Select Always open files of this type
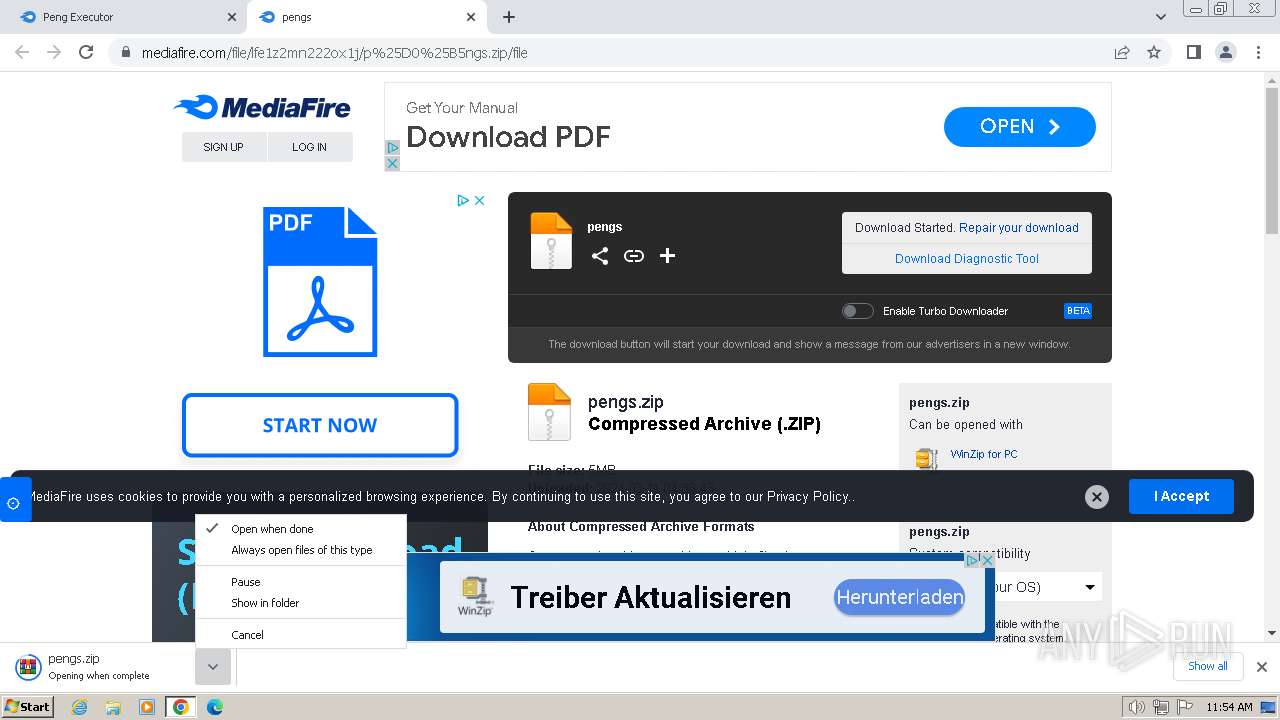This screenshot has height=720, width=1280. pos(300,550)
